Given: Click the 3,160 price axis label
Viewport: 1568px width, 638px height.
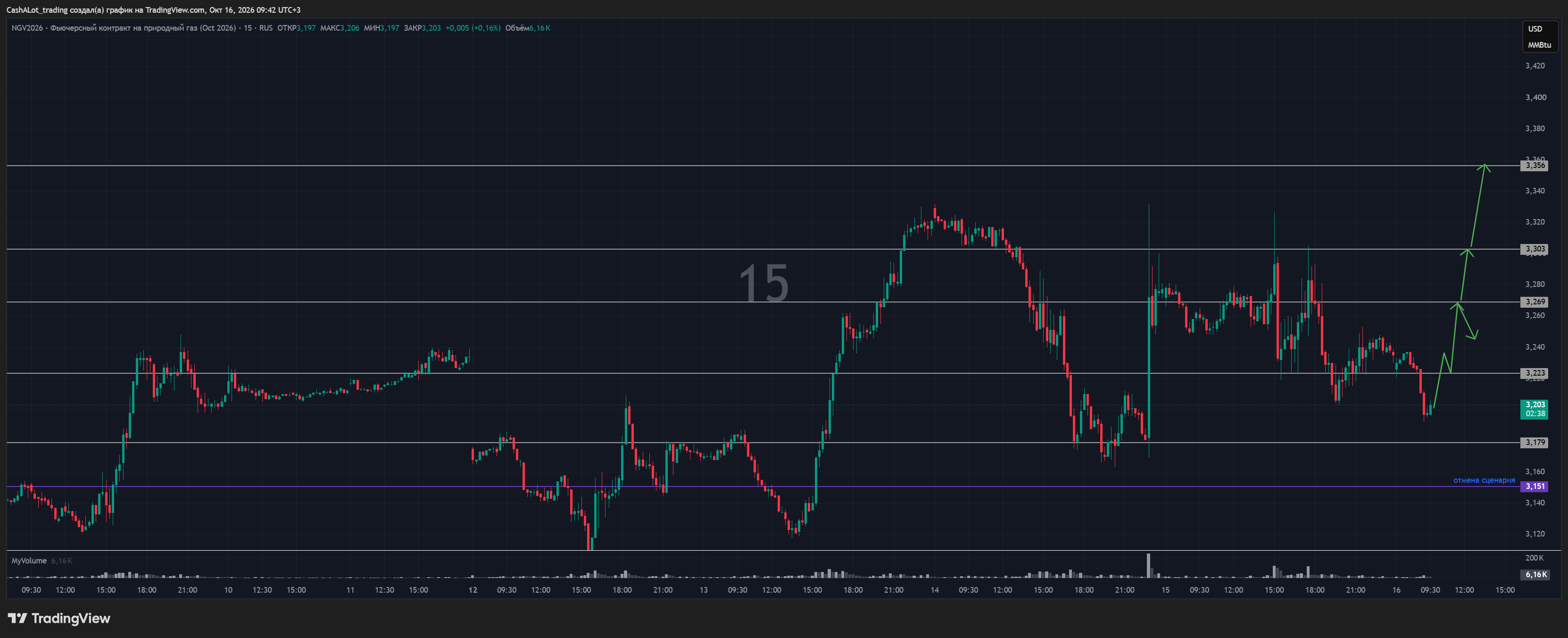Looking at the screenshot, I should [x=1535, y=471].
